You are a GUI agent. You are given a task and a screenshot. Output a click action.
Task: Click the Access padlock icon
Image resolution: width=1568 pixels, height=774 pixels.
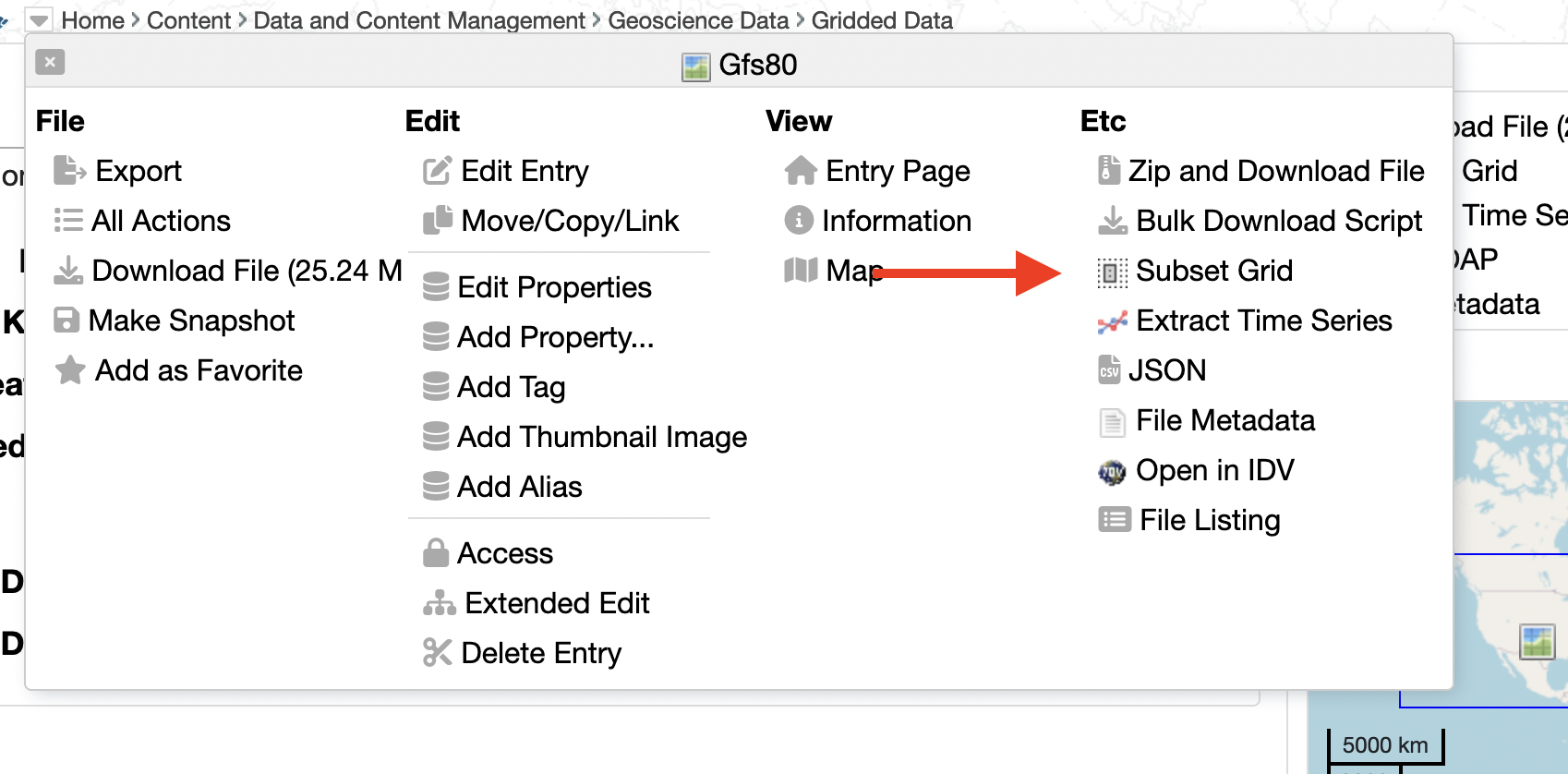(x=436, y=553)
